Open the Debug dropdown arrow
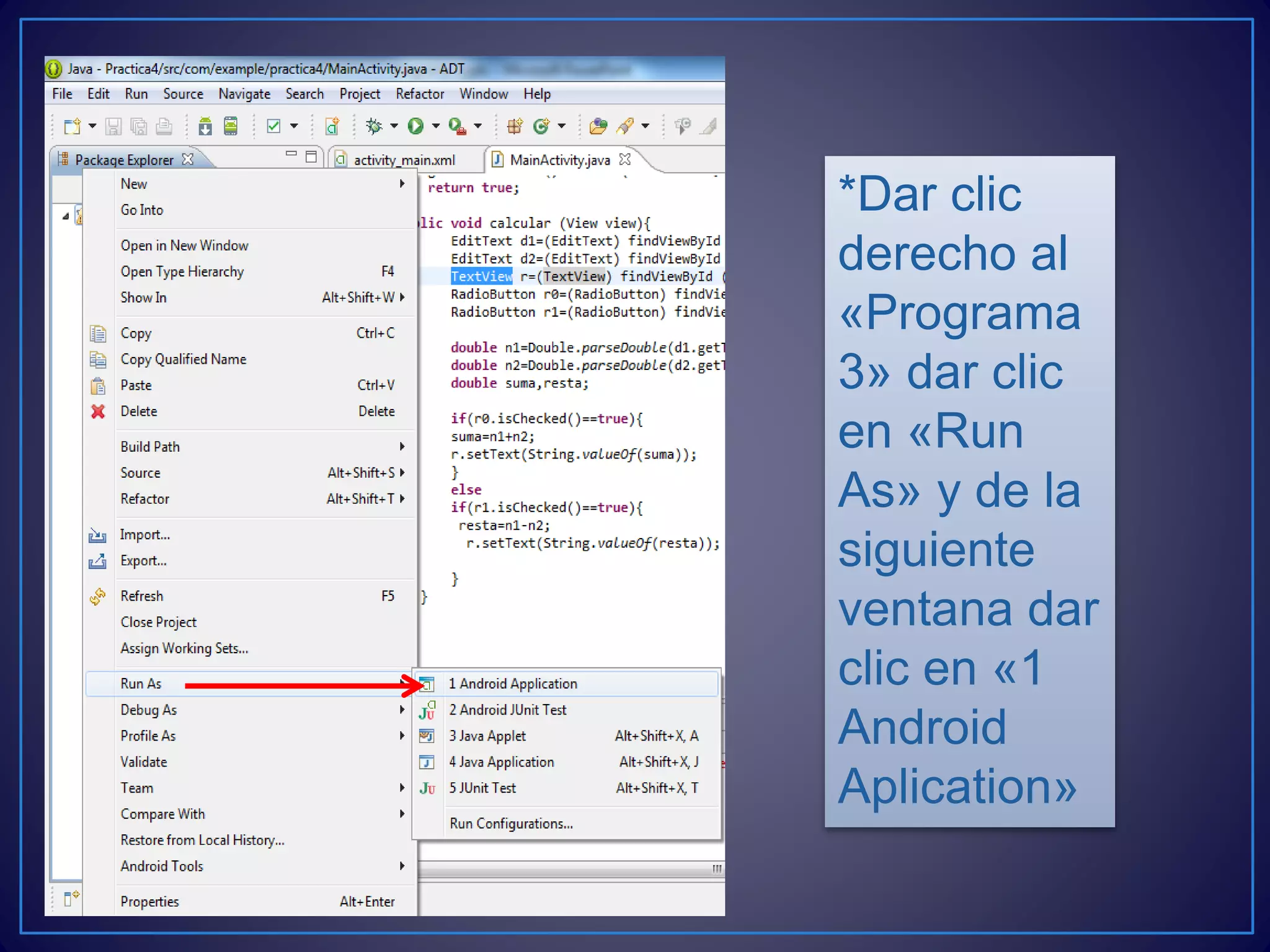 [394, 126]
